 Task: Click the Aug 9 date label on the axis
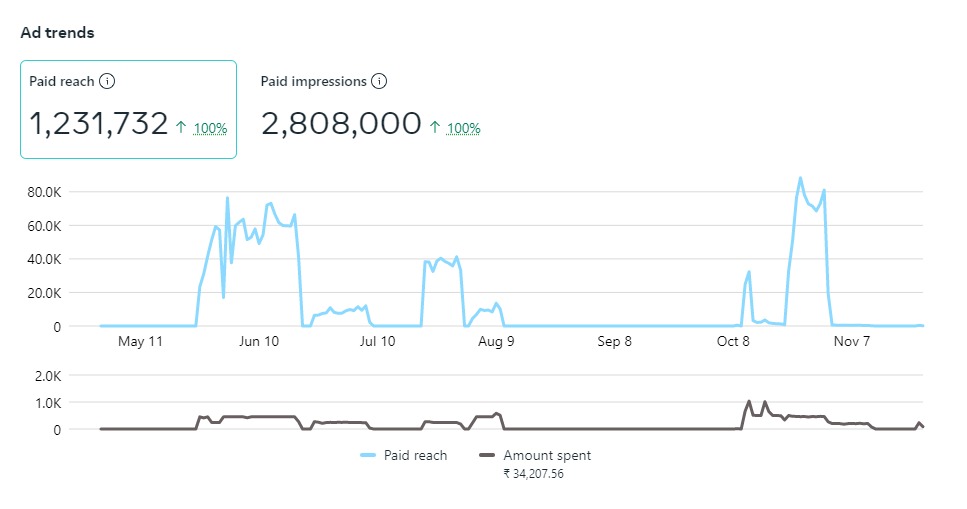[496, 341]
